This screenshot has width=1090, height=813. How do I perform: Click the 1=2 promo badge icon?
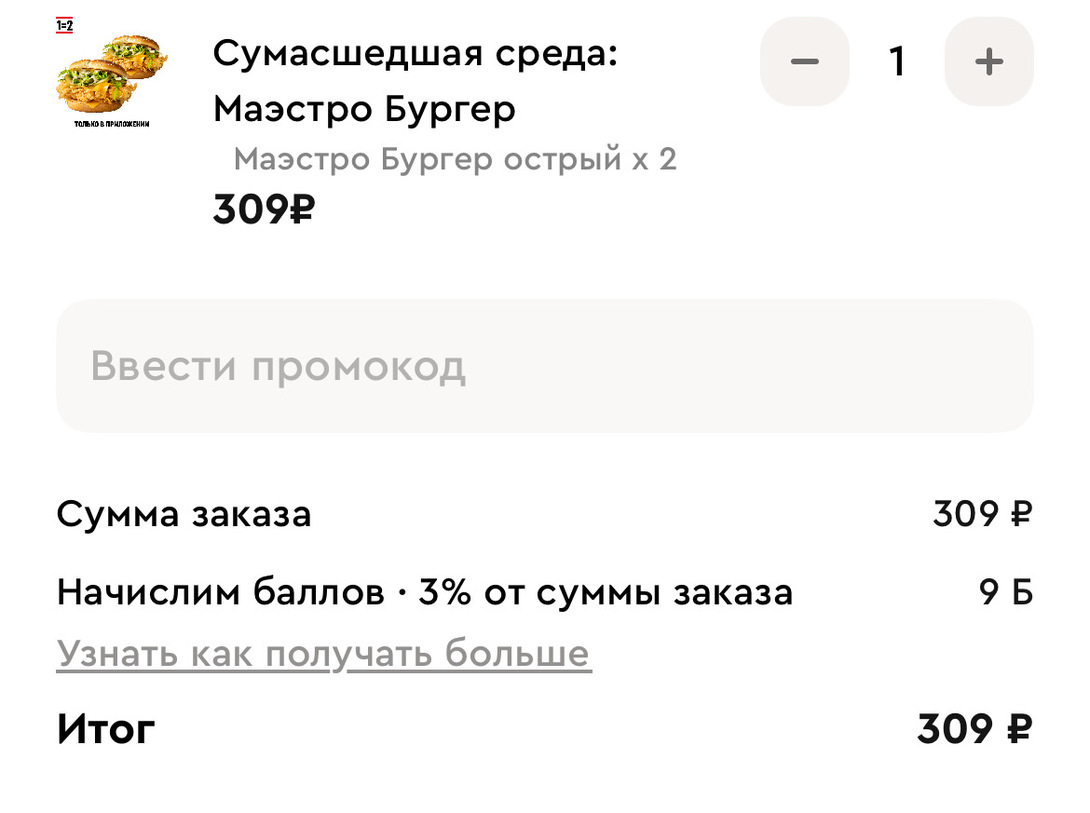coord(65,26)
